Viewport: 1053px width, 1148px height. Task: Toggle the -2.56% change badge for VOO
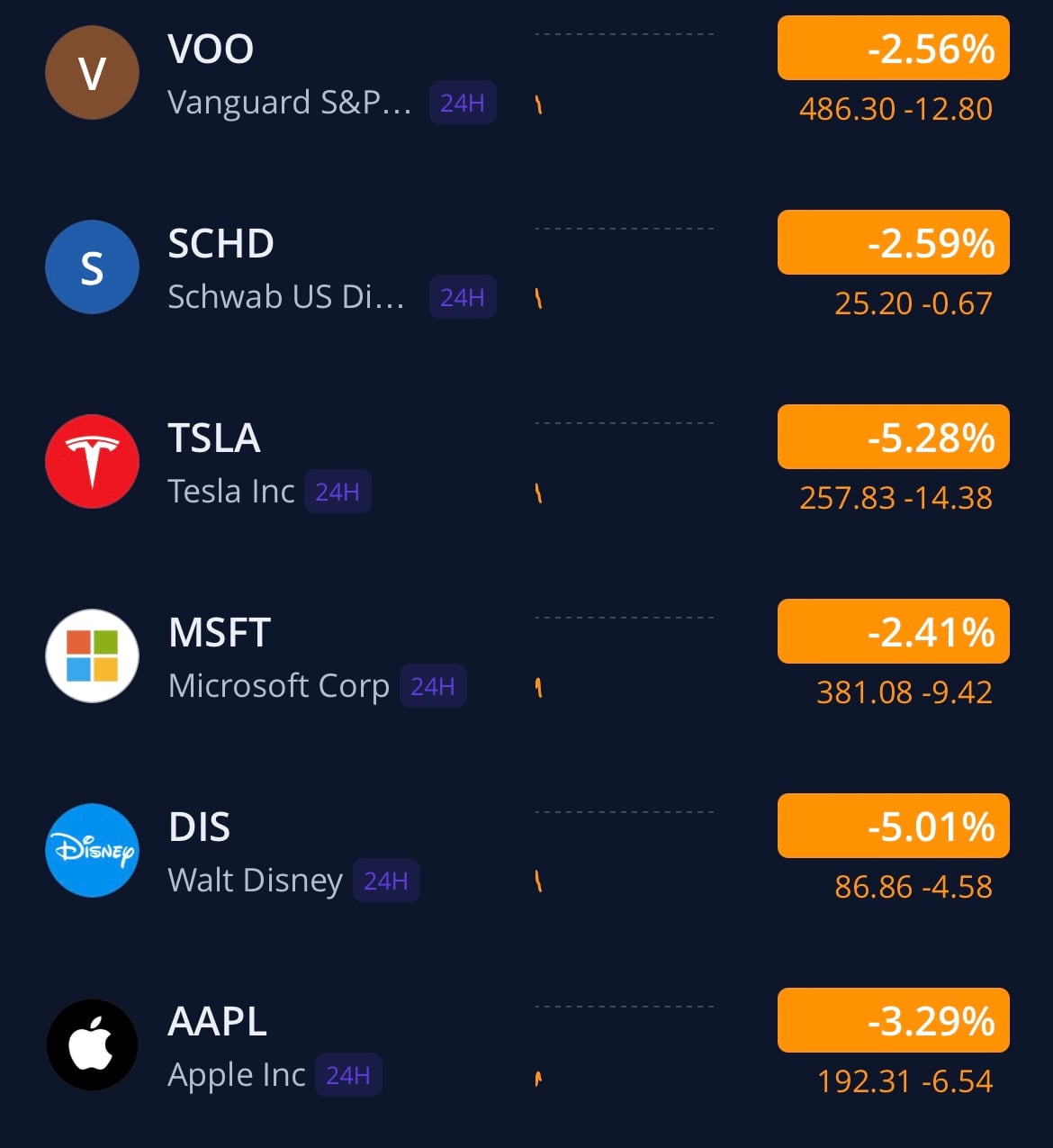pyautogui.click(x=894, y=48)
